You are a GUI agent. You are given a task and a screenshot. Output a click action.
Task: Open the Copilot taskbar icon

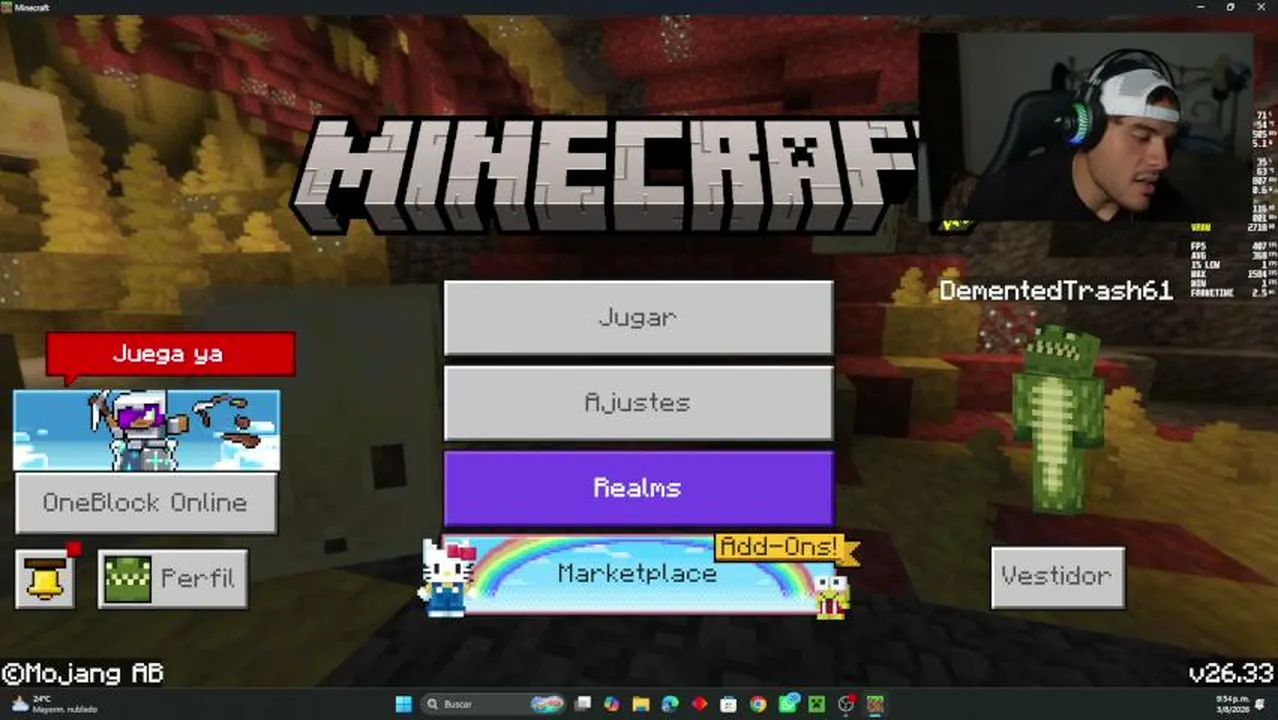612,704
